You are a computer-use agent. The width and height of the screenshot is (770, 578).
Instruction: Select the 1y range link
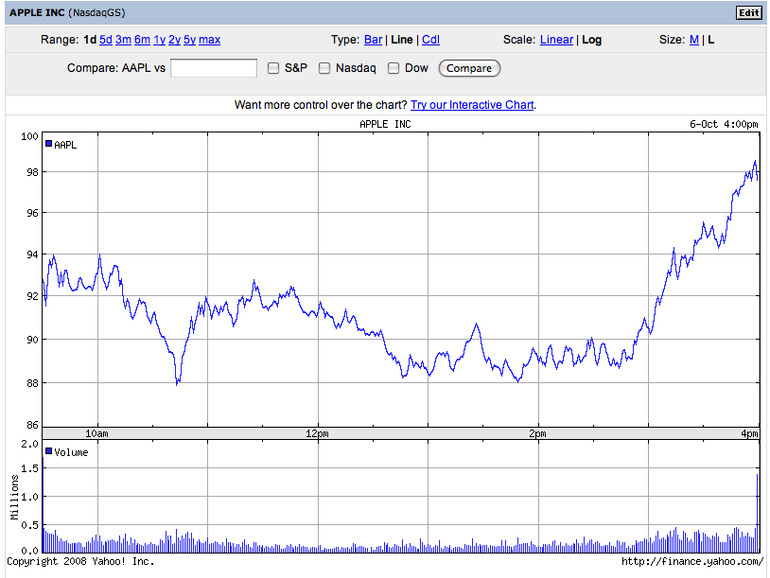coord(159,40)
